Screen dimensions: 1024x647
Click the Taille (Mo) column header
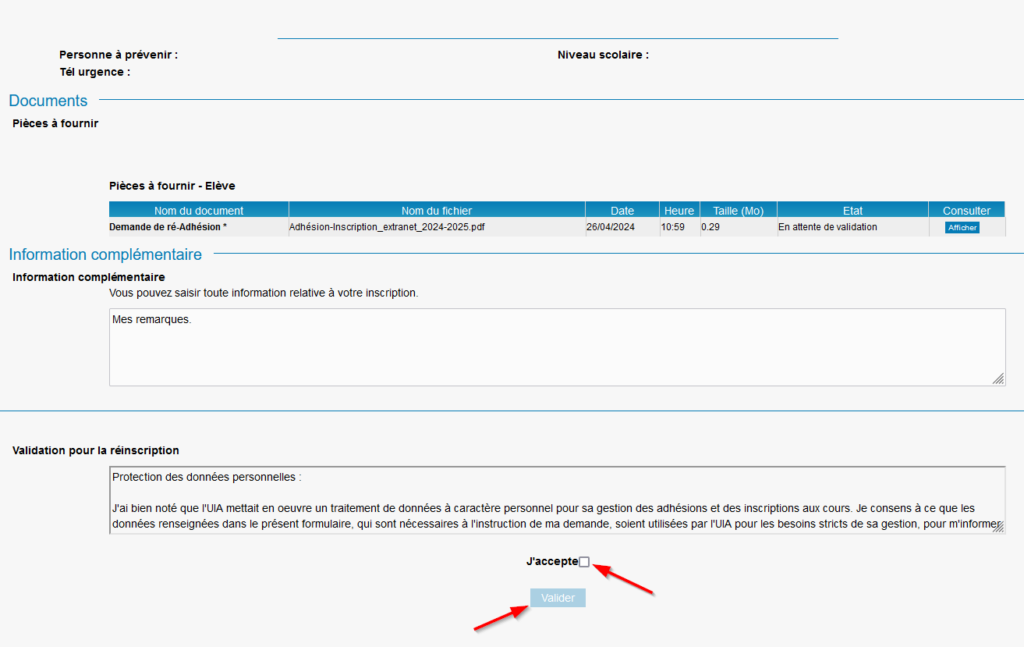tap(738, 210)
